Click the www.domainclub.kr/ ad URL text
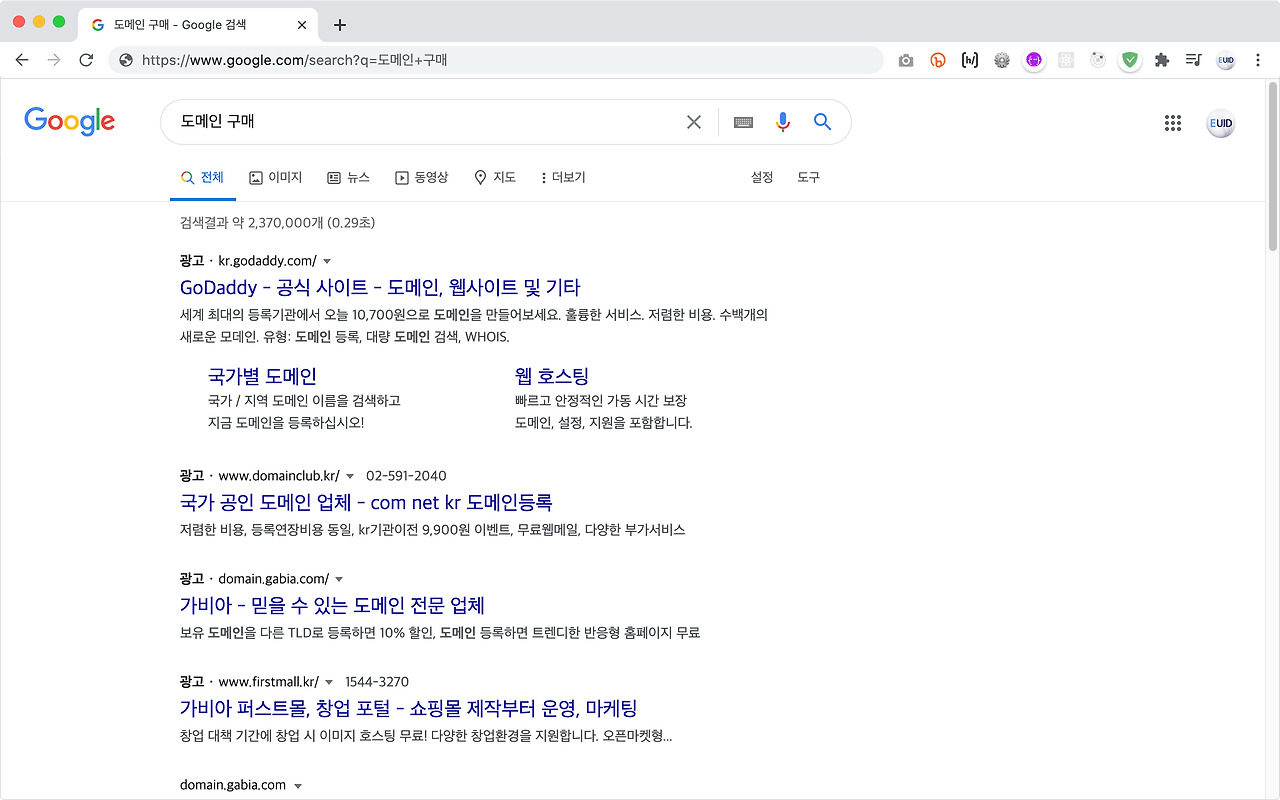This screenshot has height=800, width=1280. click(x=279, y=476)
